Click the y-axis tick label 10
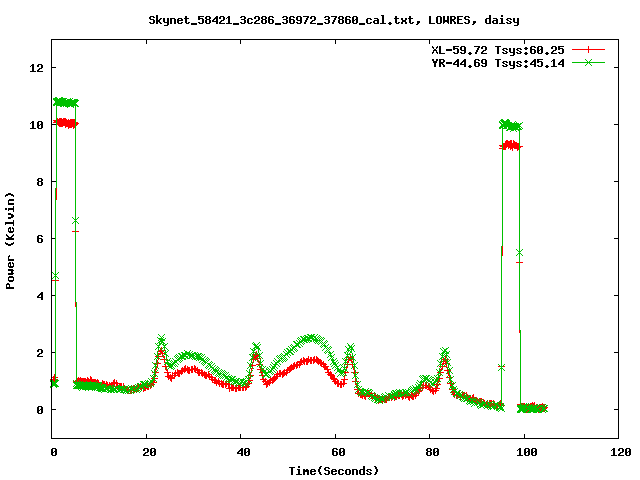Viewport: 640px width, 480px height. tap(36, 125)
